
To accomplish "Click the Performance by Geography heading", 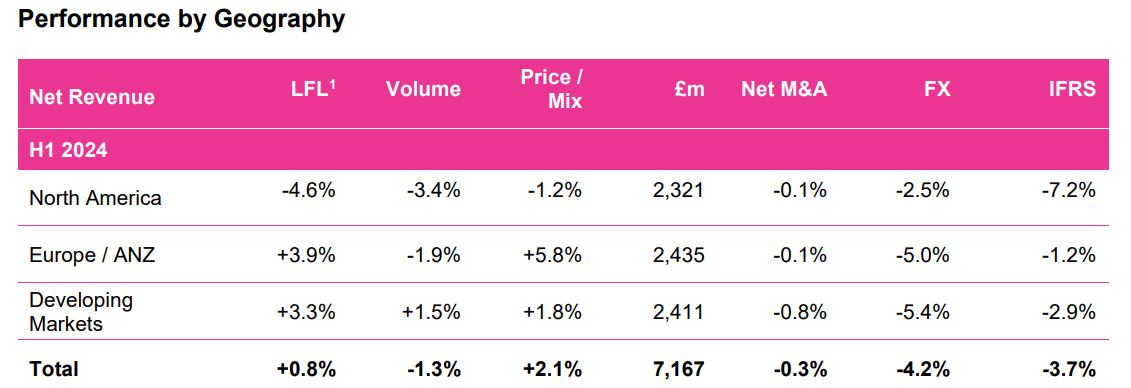I will tap(181, 19).
